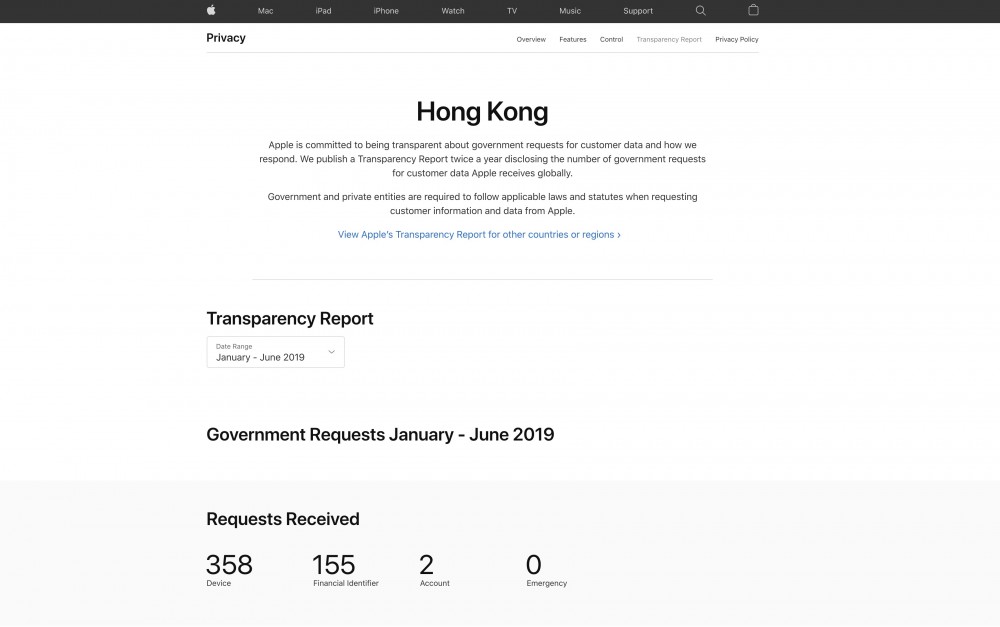Click the Financial Identifier label

[x=346, y=583]
